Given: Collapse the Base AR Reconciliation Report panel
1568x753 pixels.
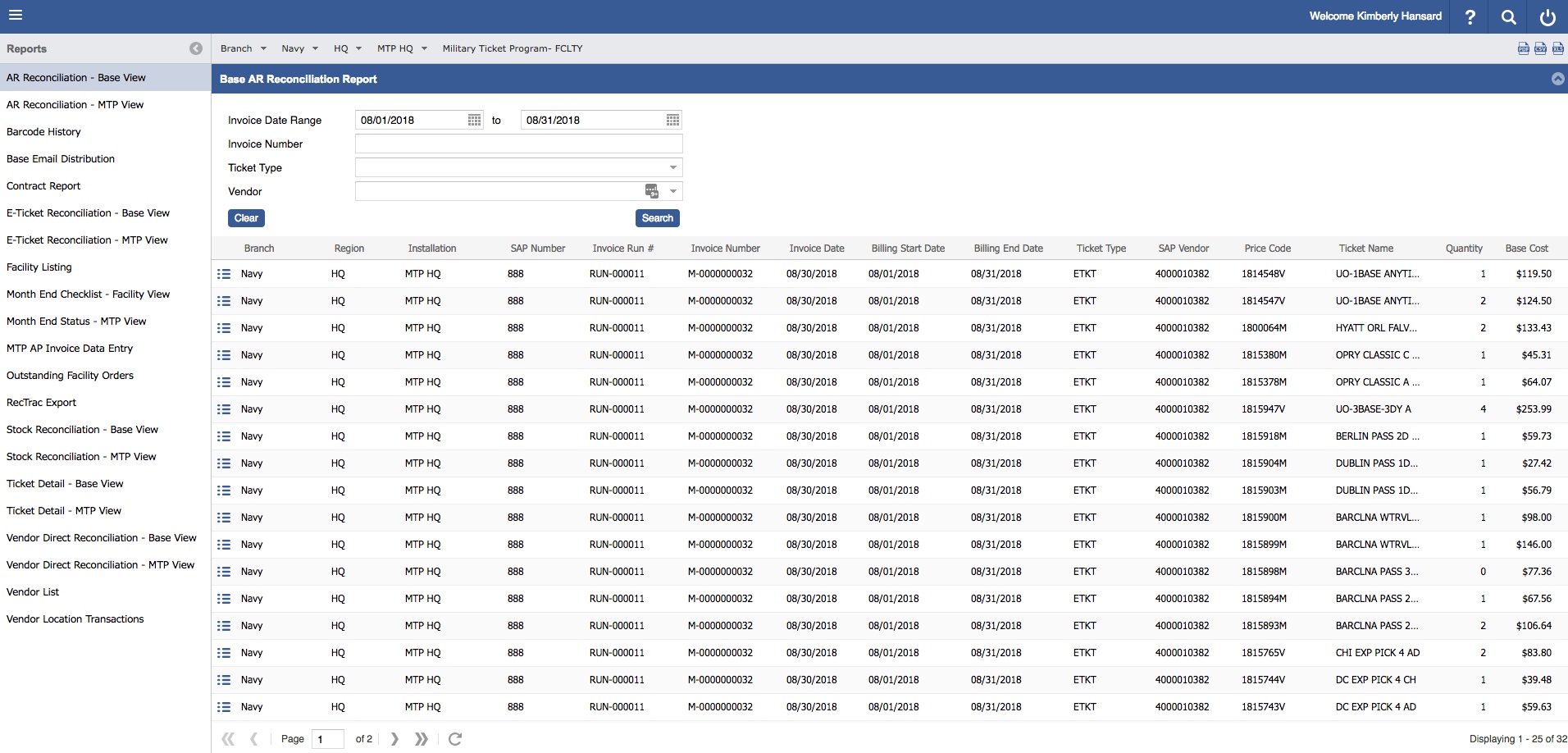Looking at the screenshot, I should pyautogui.click(x=1557, y=79).
